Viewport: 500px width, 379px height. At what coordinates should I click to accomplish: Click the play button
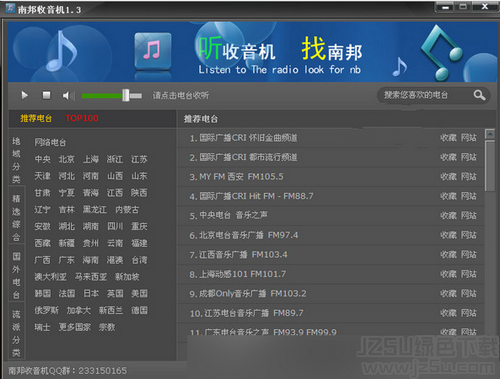point(25,96)
